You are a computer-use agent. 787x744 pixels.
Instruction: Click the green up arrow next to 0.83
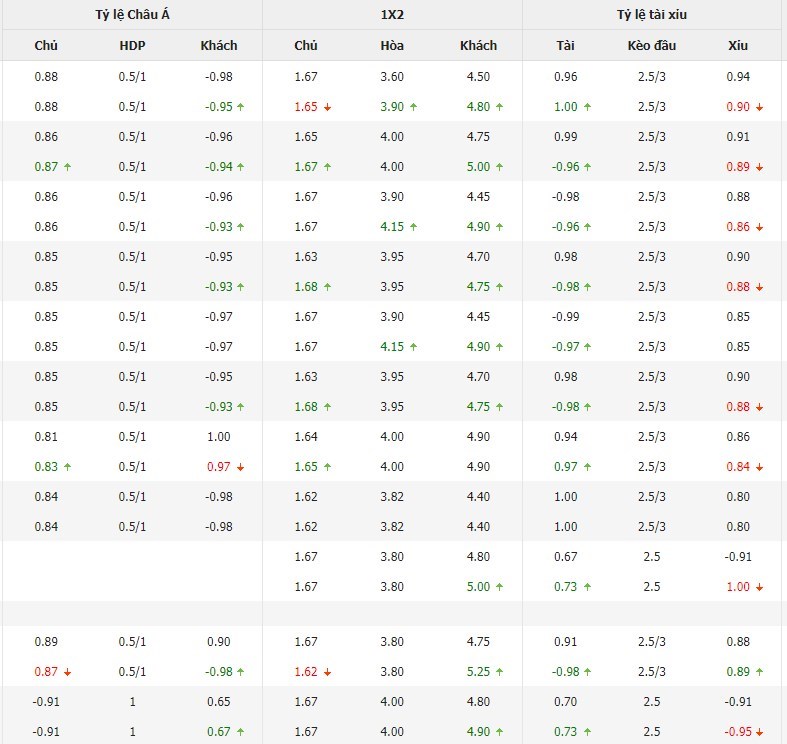coord(67,467)
